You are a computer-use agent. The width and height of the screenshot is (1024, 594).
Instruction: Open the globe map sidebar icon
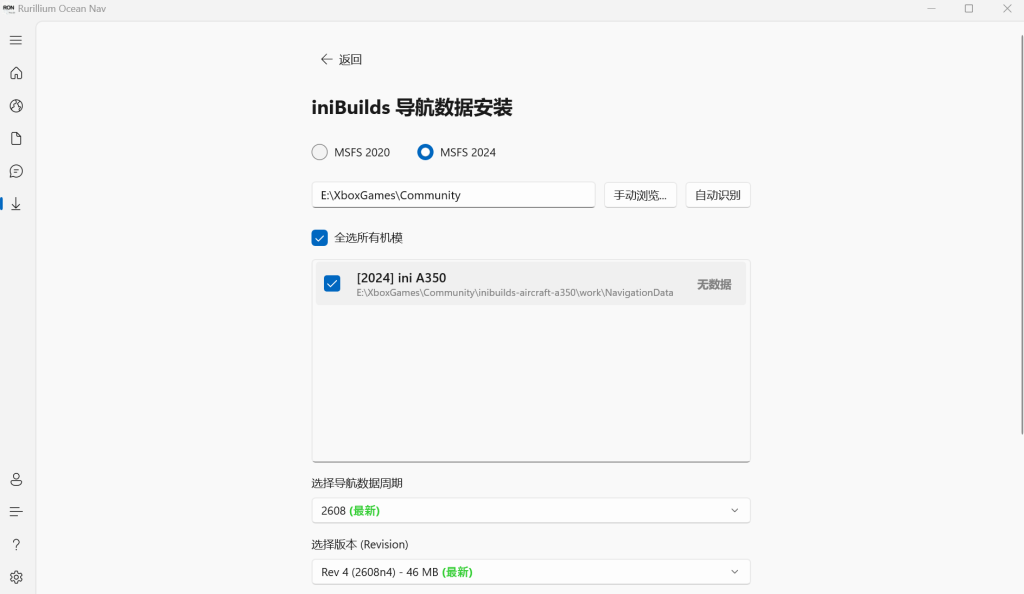(x=16, y=106)
